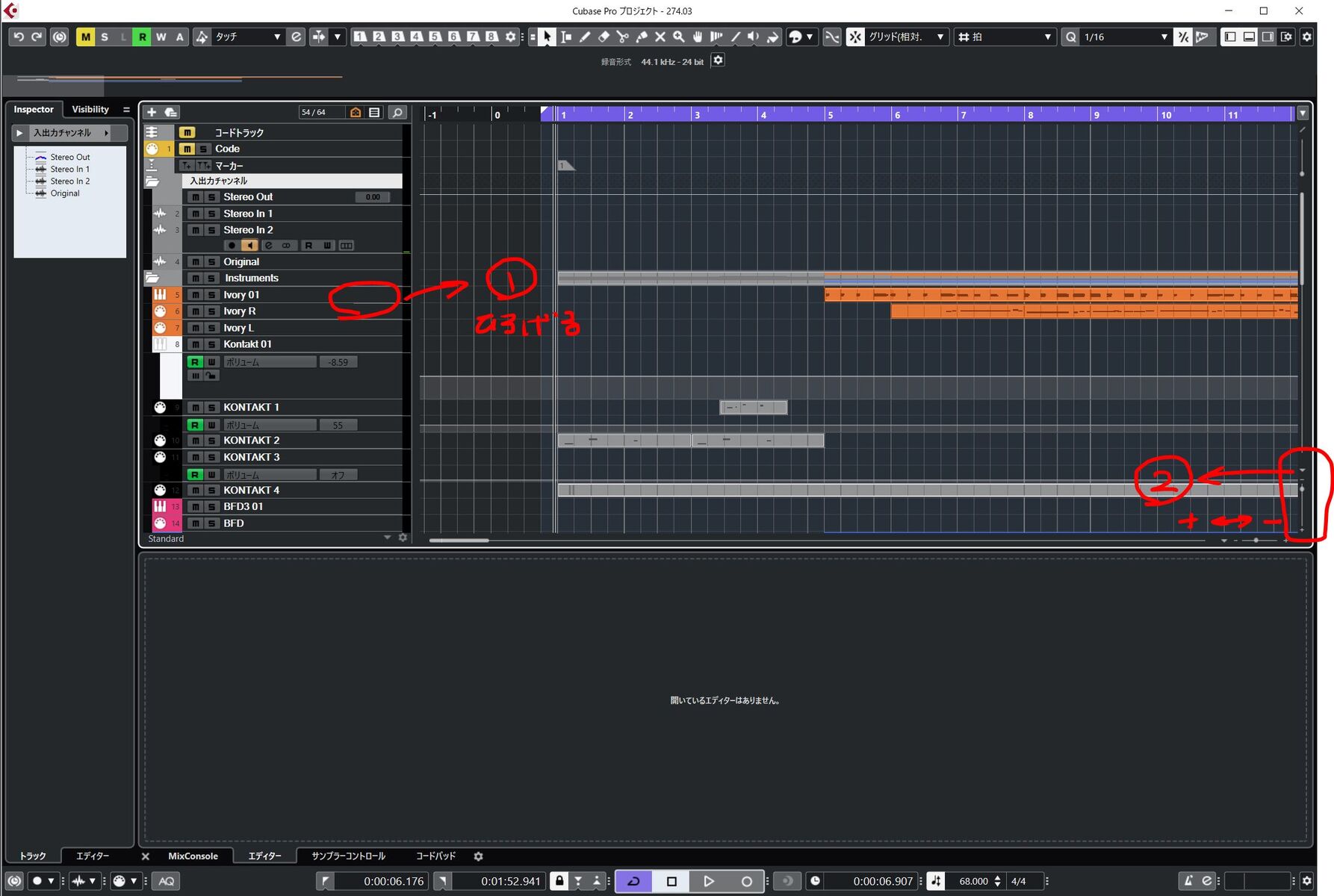The image size is (1334, 896).
Task: Open the record format settings gear
Action: point(718,60)
